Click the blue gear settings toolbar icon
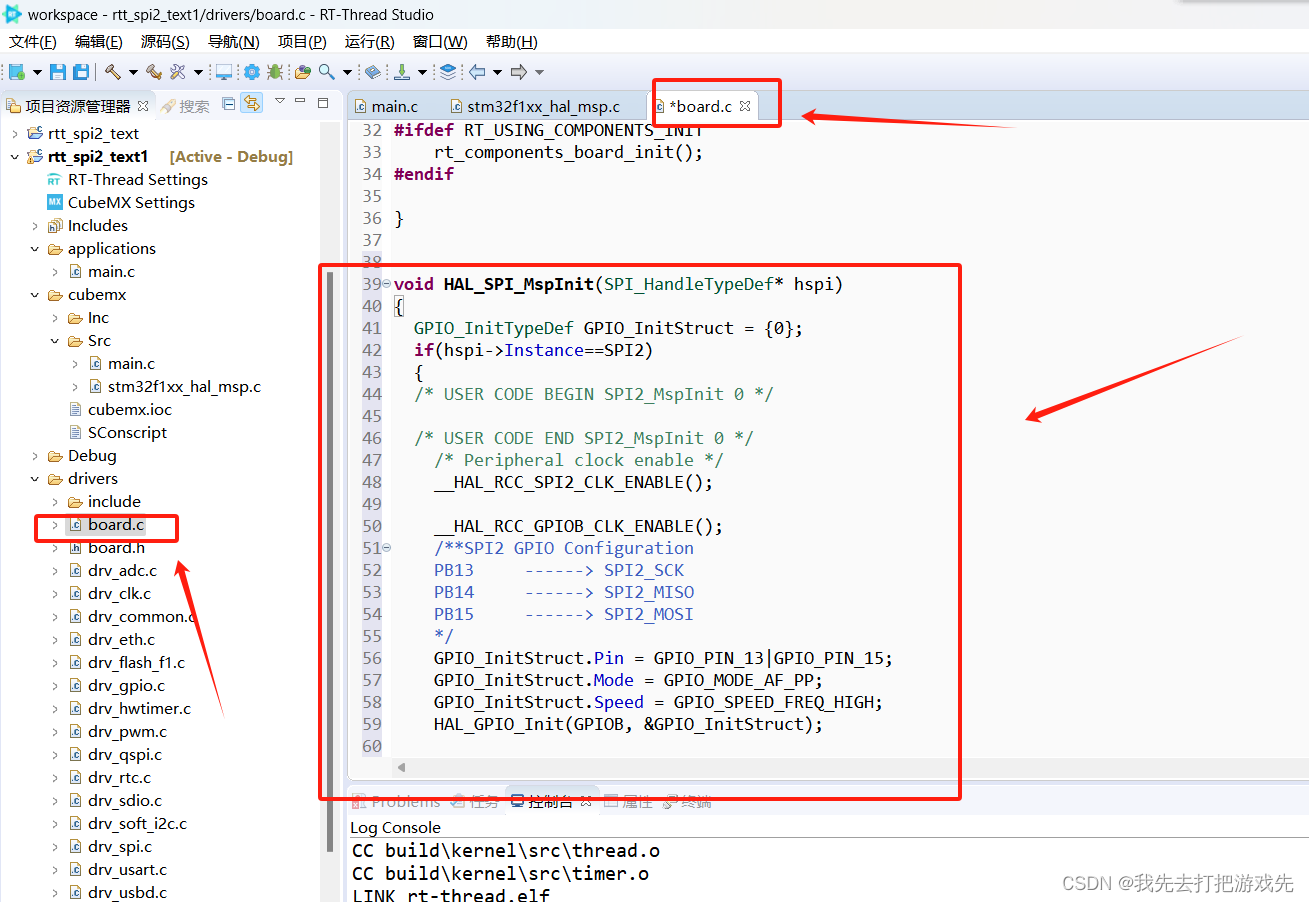Image resolution: width=1309 pixels, height=902 pixels. click(251, 72)
